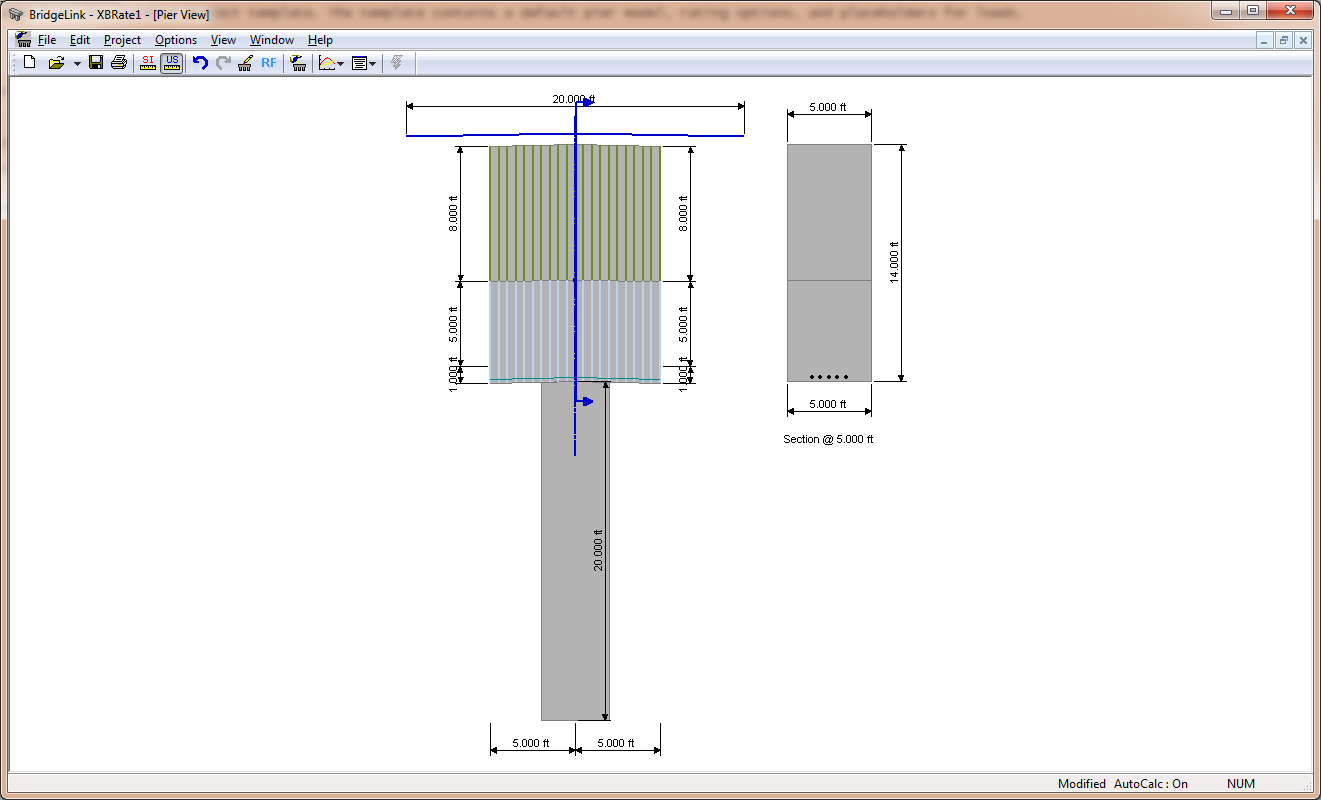
Task: Click the edit pier pencil icon
Action: pyautogui.click(x=245, y=63)
